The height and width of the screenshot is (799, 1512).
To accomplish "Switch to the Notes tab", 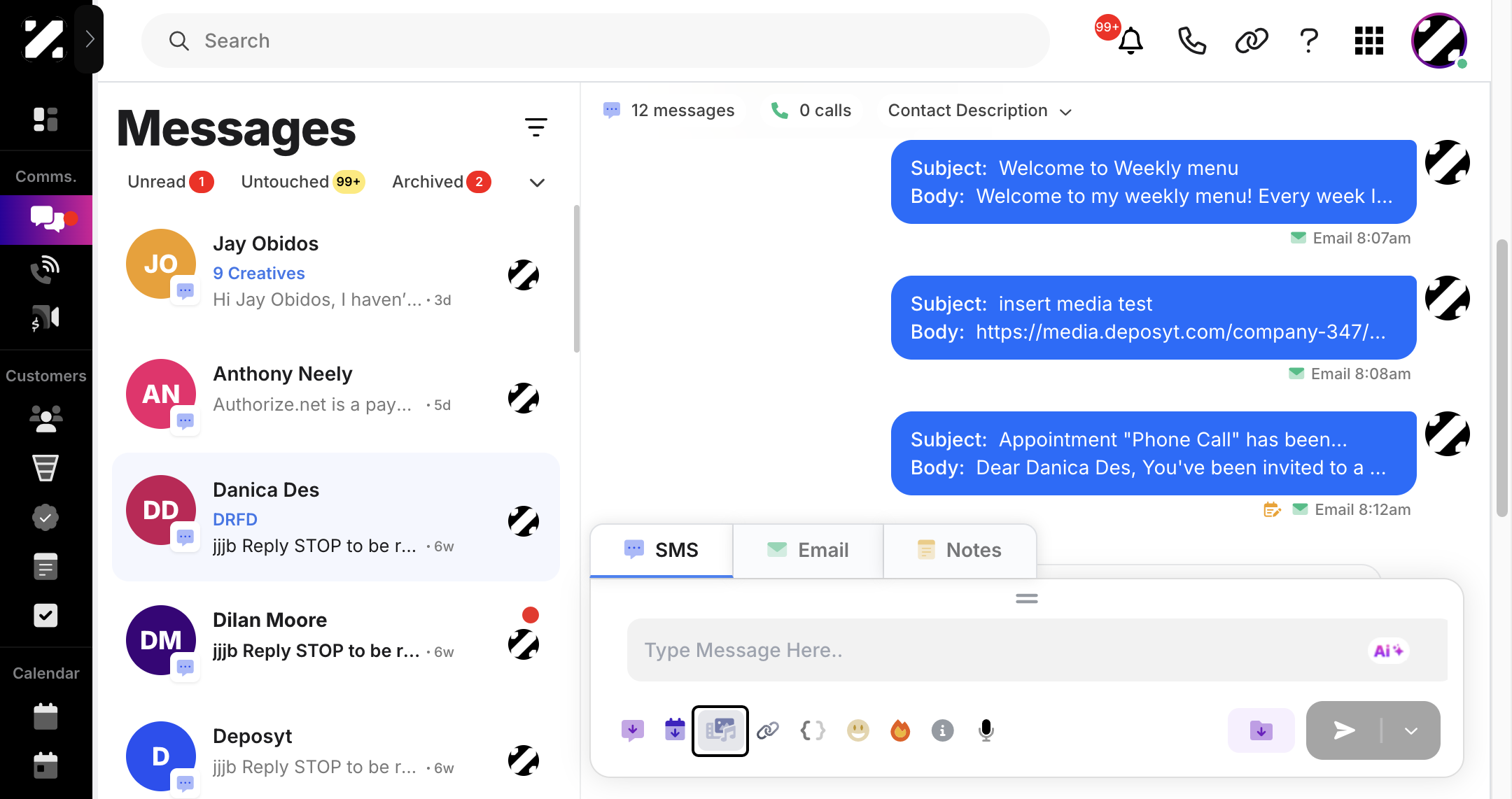I will 960,550.
